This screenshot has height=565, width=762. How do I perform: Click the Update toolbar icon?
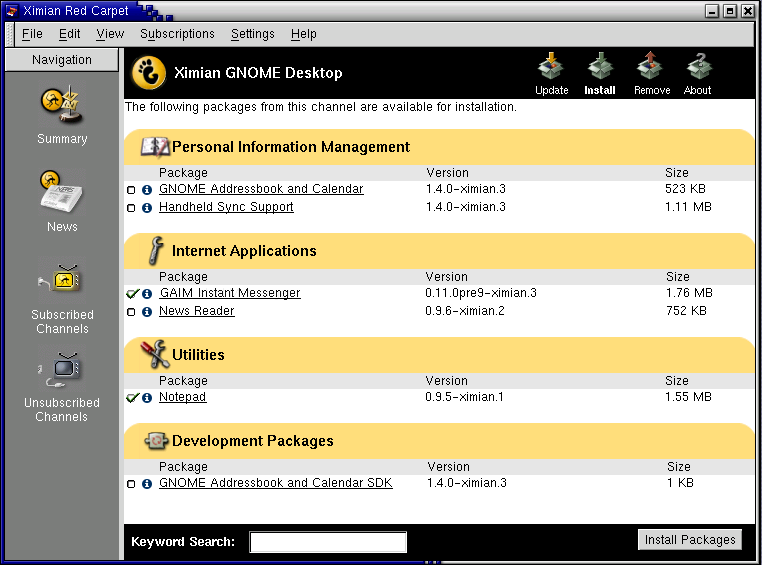pos(551,66)
